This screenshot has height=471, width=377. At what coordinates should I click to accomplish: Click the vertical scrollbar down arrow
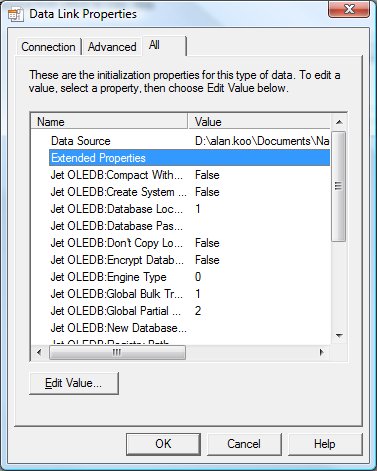(339, 336)
